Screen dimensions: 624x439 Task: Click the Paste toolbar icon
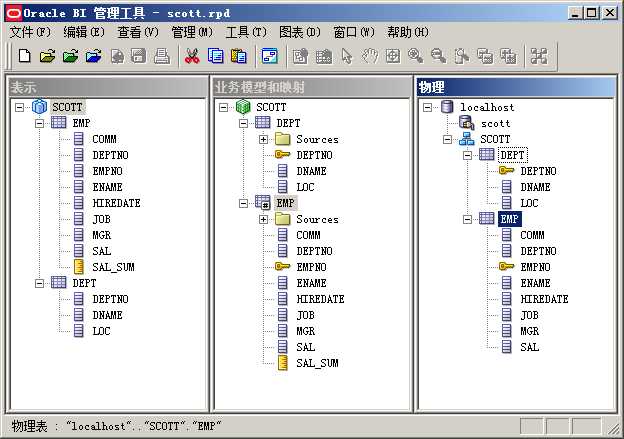tap(238, 56)
